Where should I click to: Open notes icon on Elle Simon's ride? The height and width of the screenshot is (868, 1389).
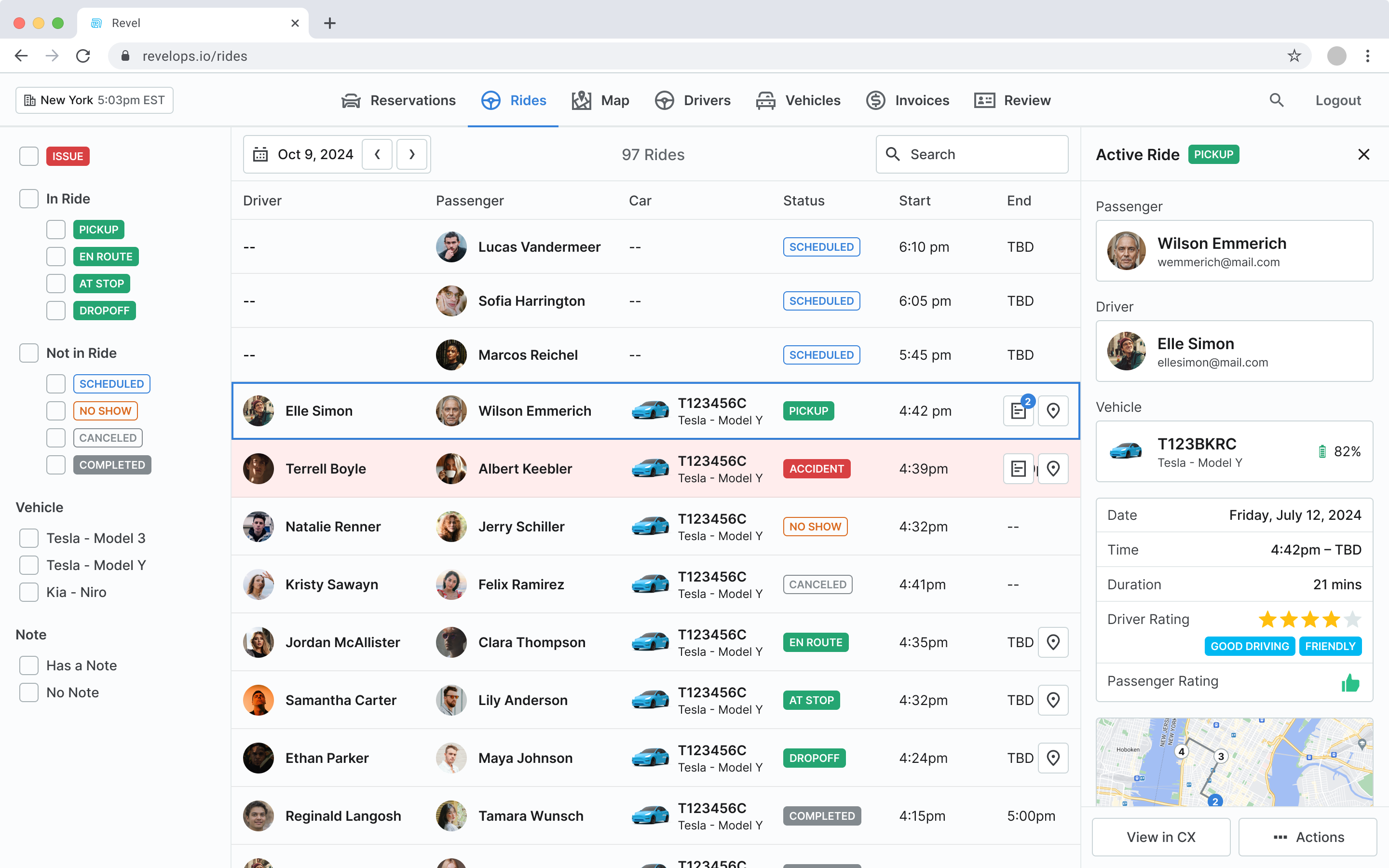[1018, 411]
